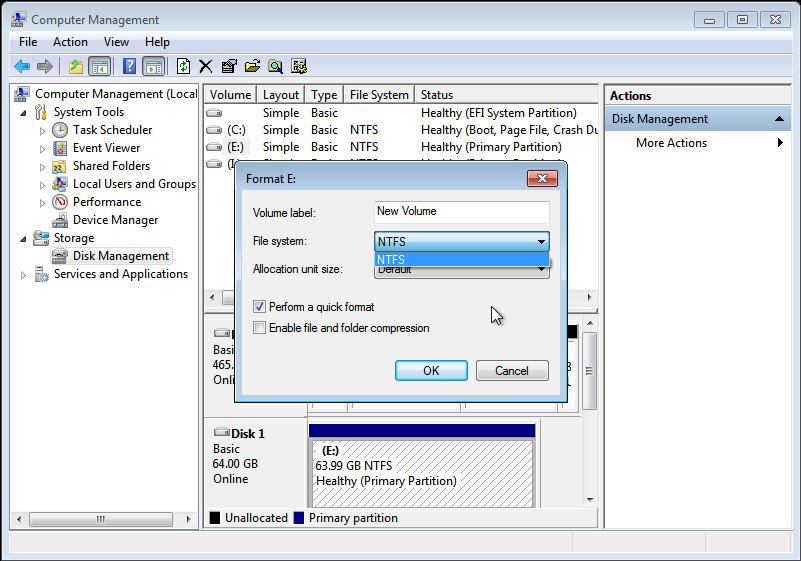
Task: Click the Back arrow toolbar icon
Action: [22, 66]
